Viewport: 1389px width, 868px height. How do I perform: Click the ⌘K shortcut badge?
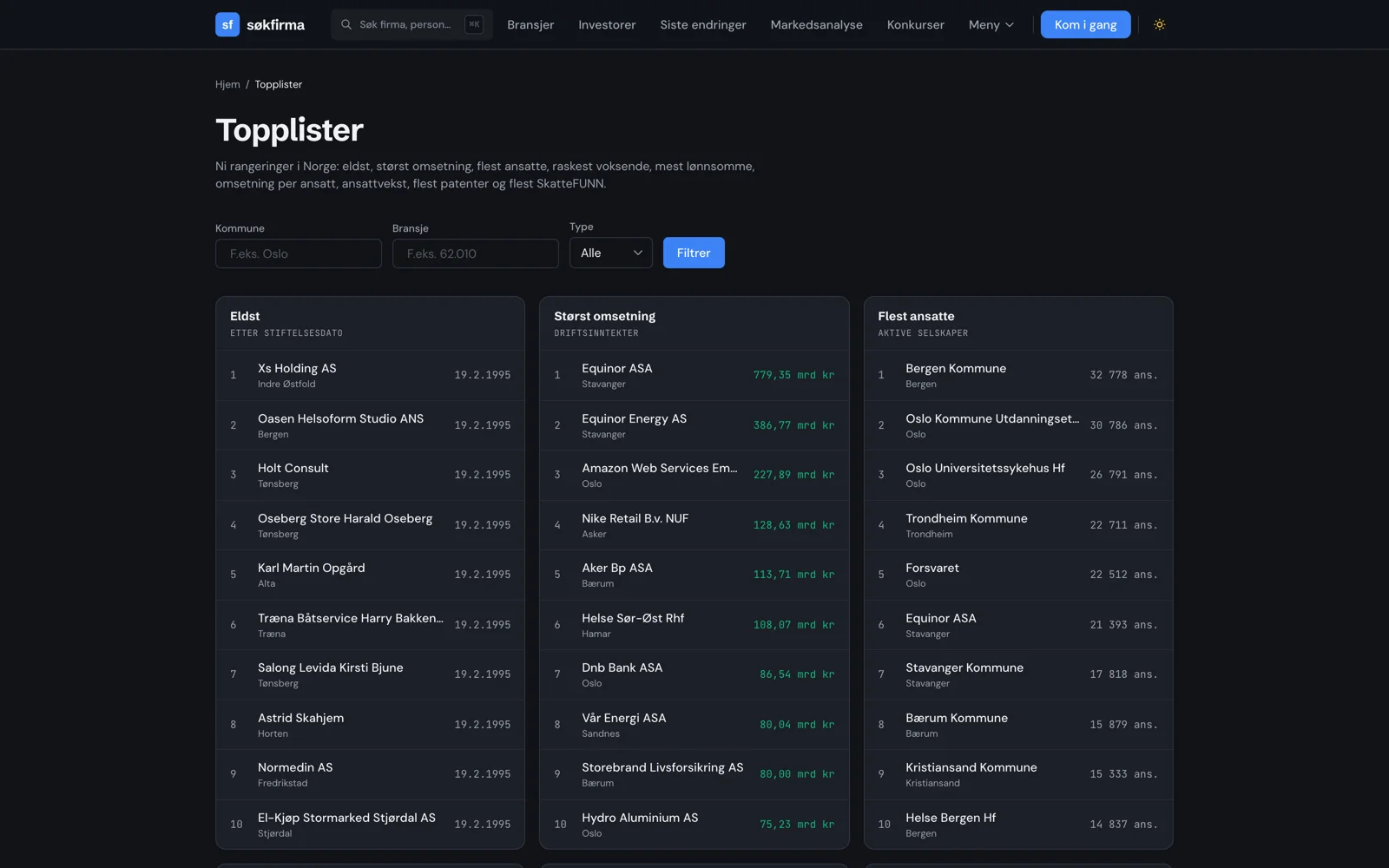(x=474, y=24)
